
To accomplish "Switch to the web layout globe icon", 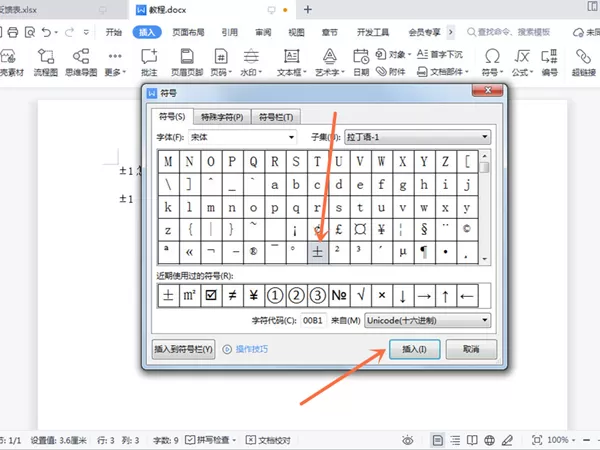I will (x=489, y=440).
